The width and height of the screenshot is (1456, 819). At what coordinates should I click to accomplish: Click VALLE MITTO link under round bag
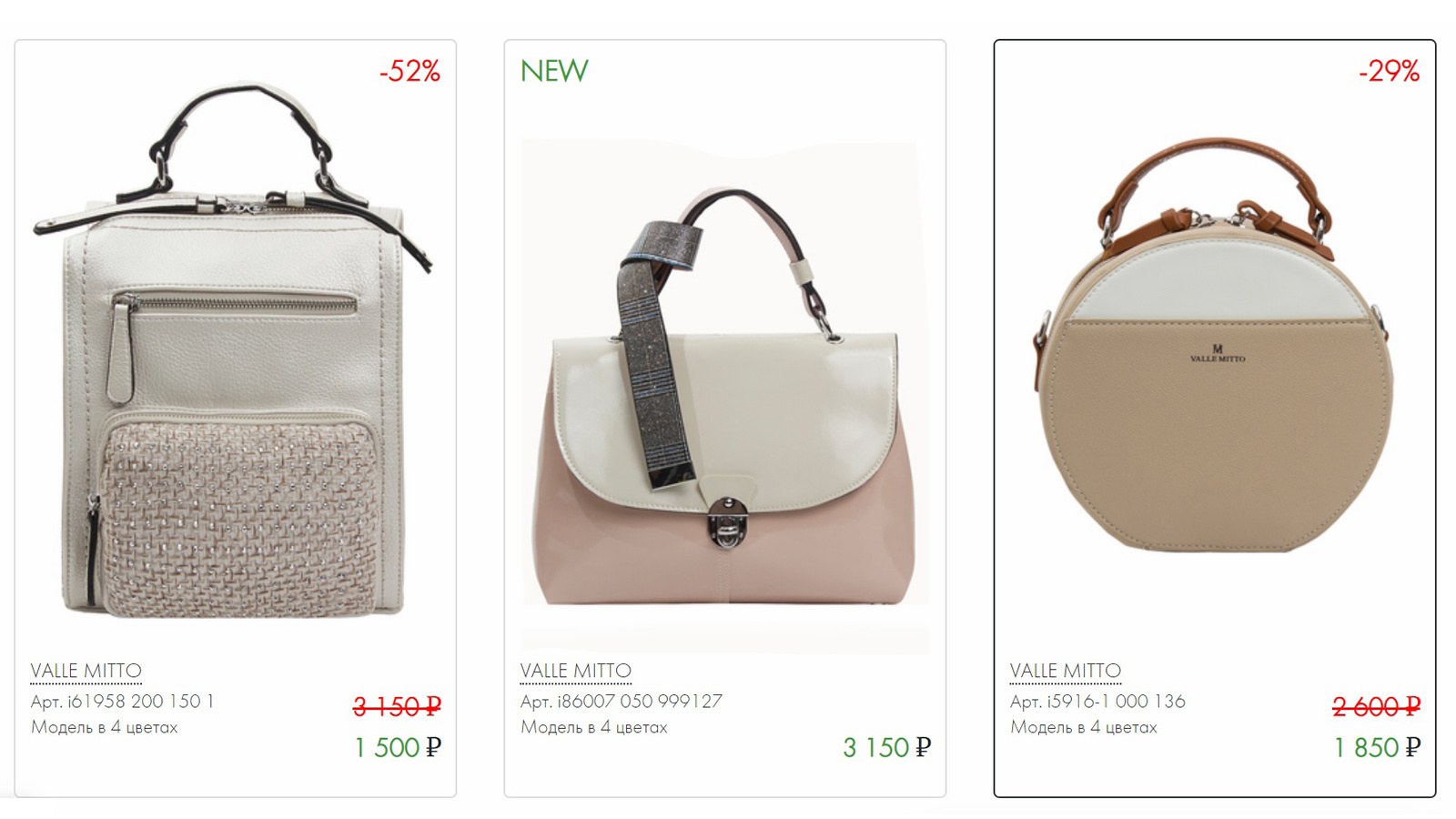click(x=1066, y=671)
